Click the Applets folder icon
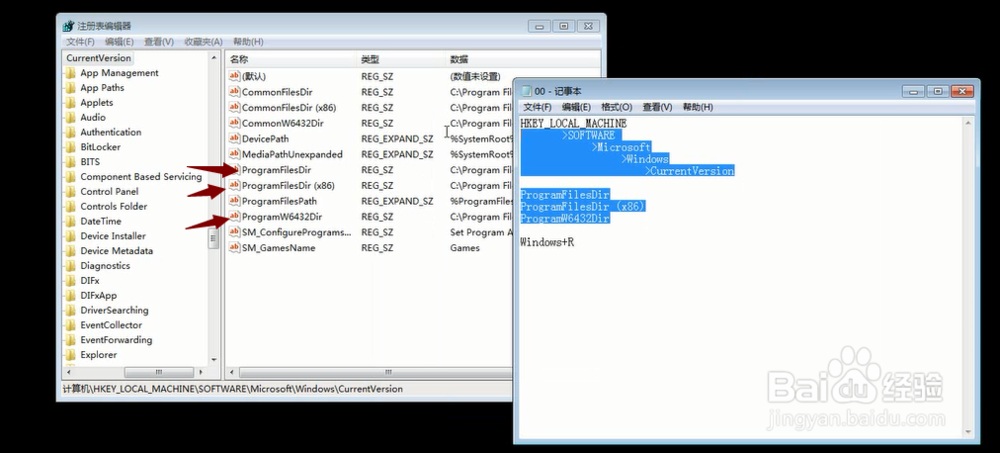 (x=70, y=103)
